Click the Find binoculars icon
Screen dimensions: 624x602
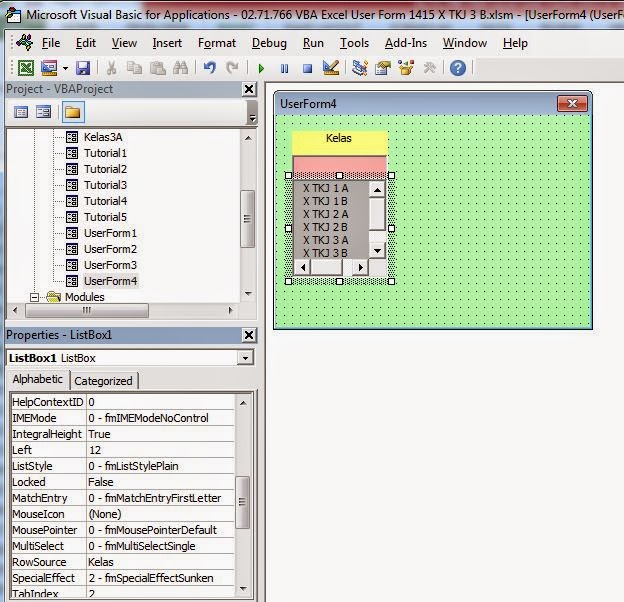tap(180, 68)
